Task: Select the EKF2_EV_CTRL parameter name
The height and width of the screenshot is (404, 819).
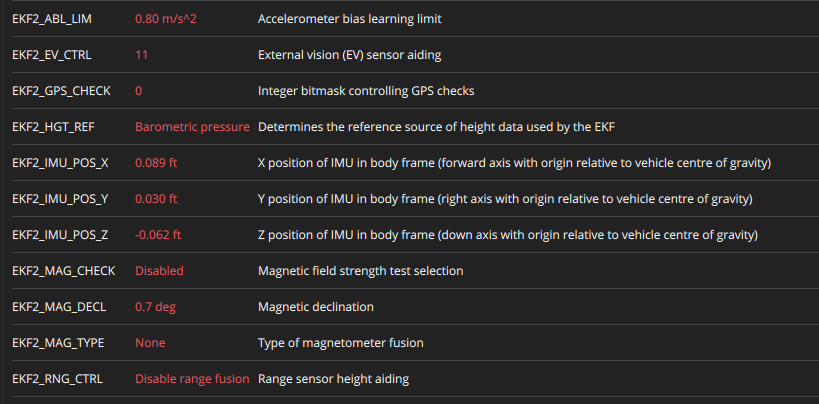Action: [x=51, y=55]
